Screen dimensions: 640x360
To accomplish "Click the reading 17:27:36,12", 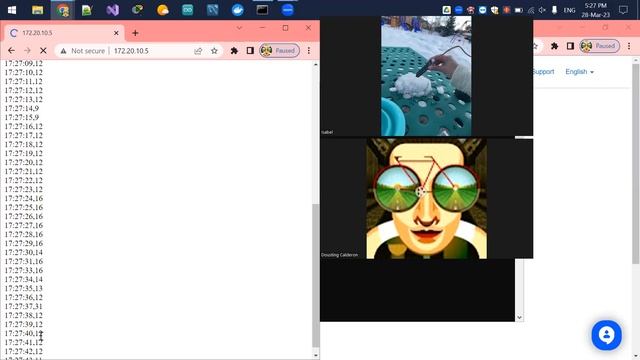I will (23, 298).
